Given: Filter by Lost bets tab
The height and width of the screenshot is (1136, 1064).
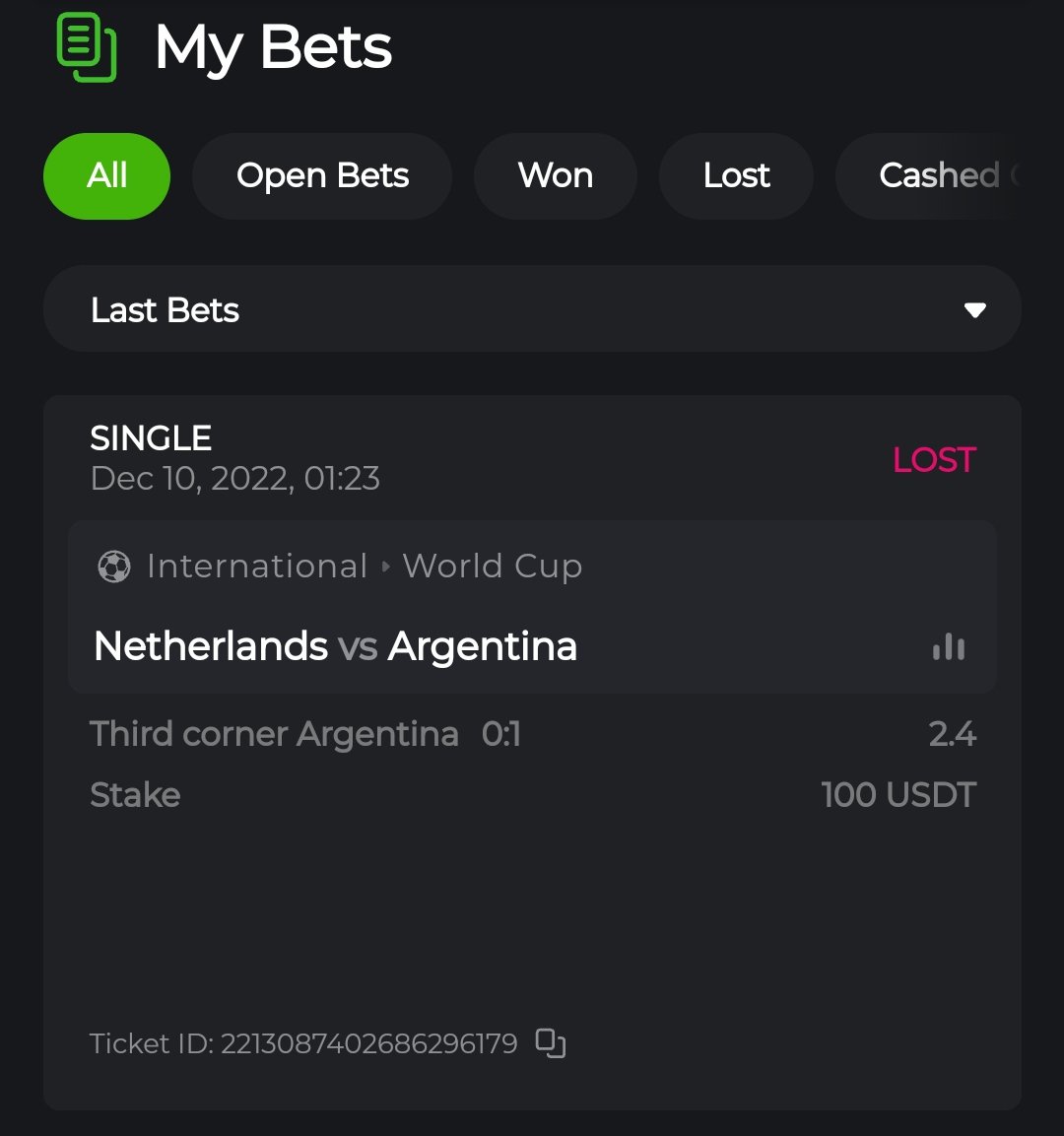Looking at the screenshot, I should (x=736, y=176).
